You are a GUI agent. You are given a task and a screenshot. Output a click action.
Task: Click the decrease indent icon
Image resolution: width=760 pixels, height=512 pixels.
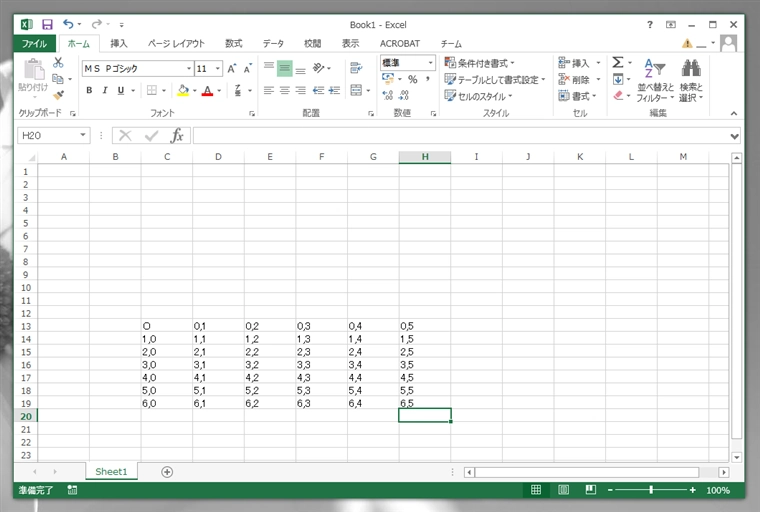coord(318,90)
